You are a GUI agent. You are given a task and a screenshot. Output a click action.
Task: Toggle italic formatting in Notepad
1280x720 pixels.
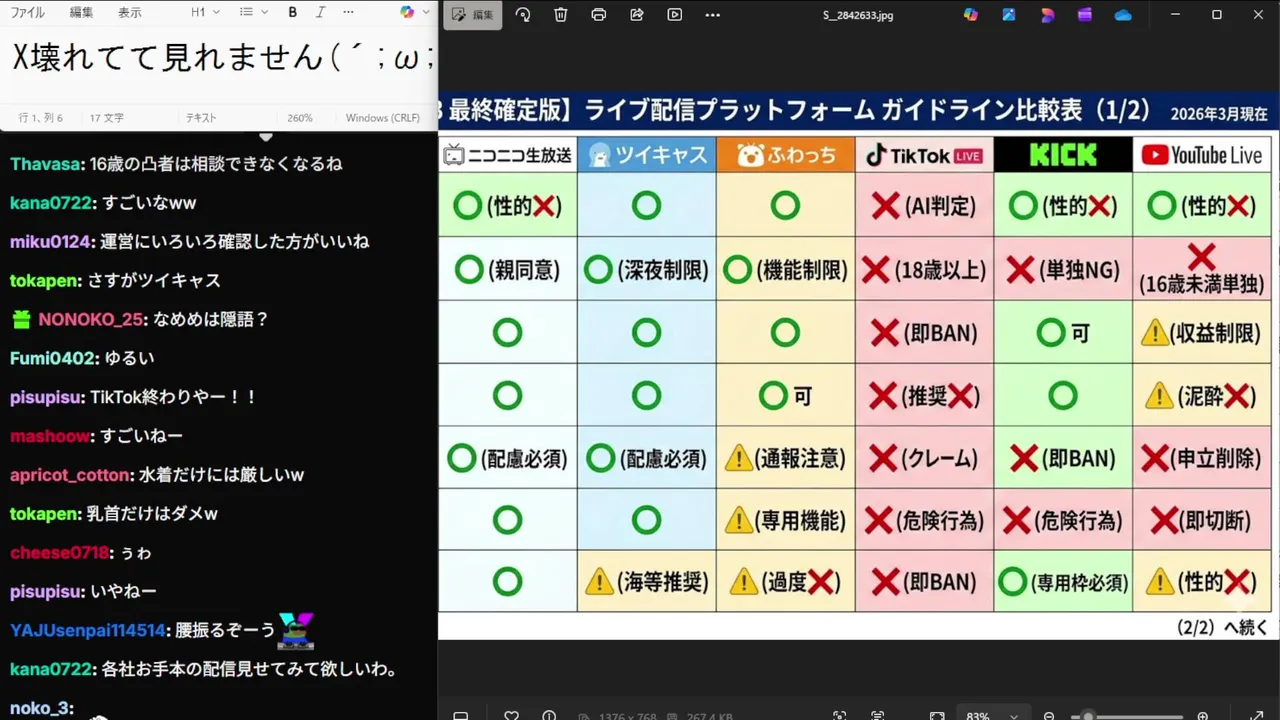pos(320,13)
